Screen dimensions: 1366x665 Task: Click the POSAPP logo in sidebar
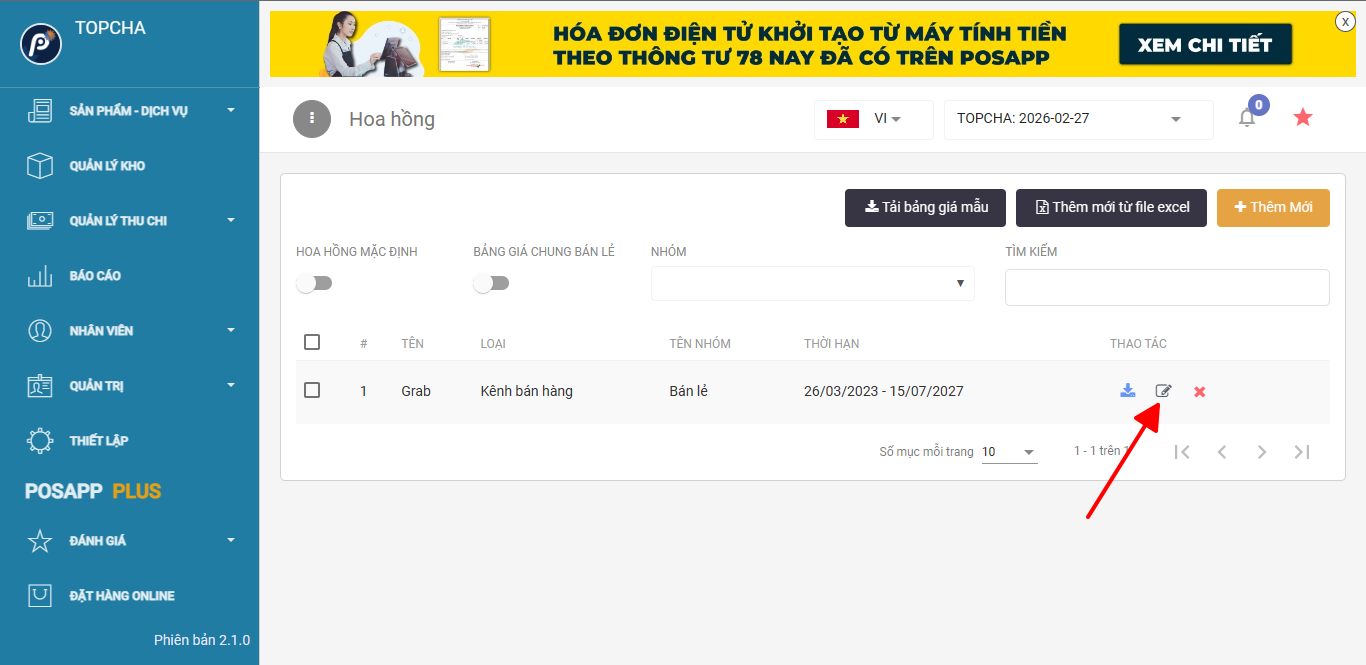point(41,45)
